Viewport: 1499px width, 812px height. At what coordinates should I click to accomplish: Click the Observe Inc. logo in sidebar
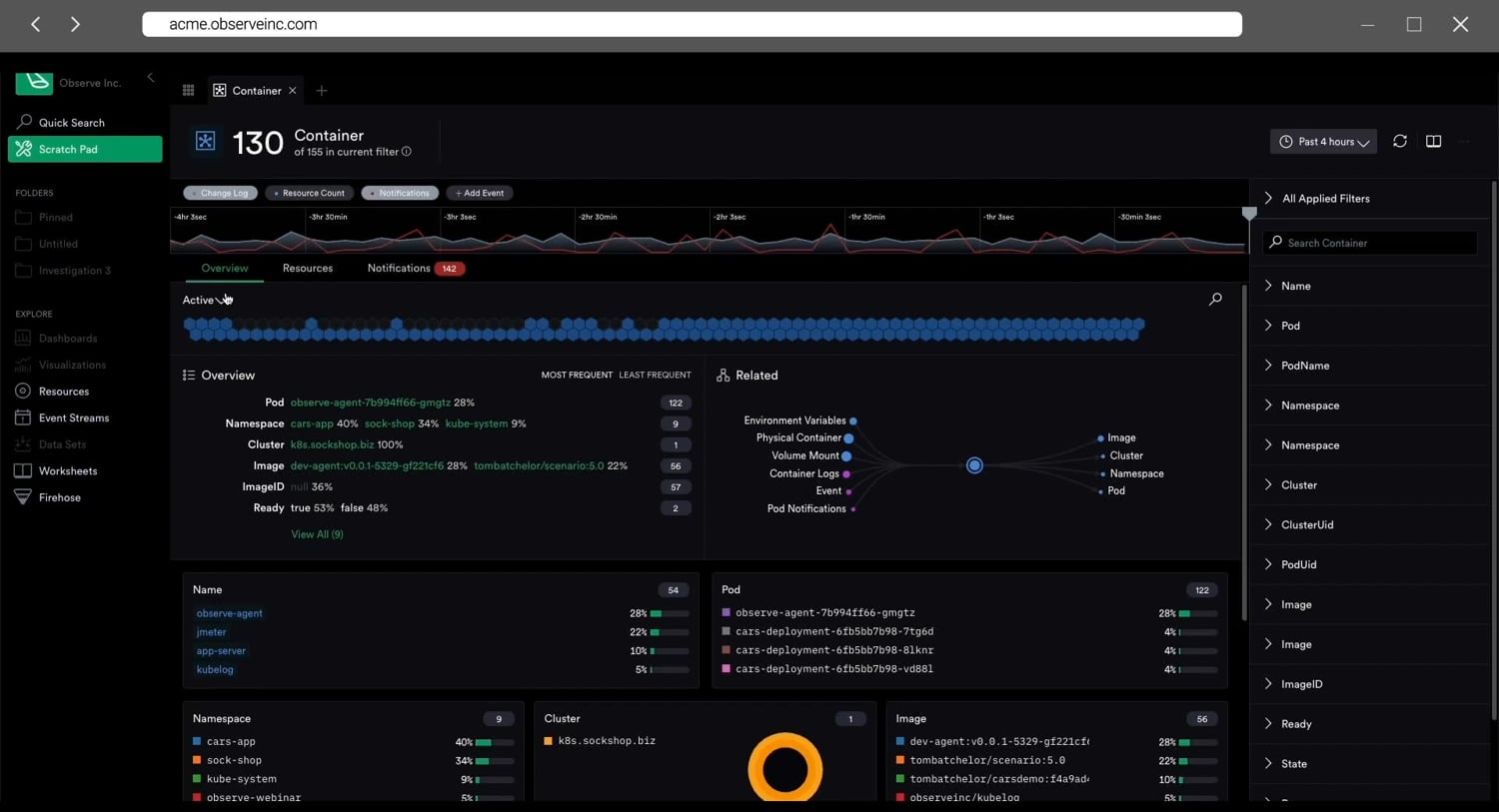pyautogui.click(x=34, y=83)
